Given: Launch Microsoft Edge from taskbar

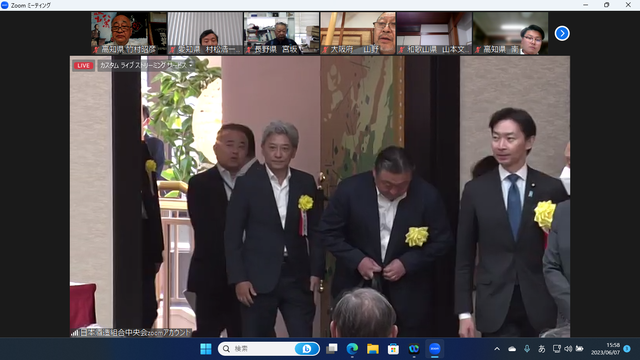Looking at the screenshot, I should pos(352,349).
